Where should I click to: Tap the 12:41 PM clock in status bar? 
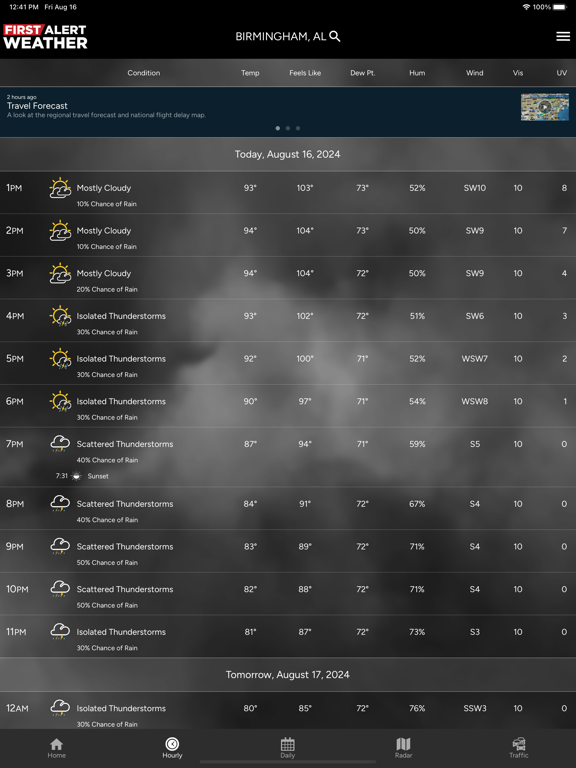(x=24, y=7)
